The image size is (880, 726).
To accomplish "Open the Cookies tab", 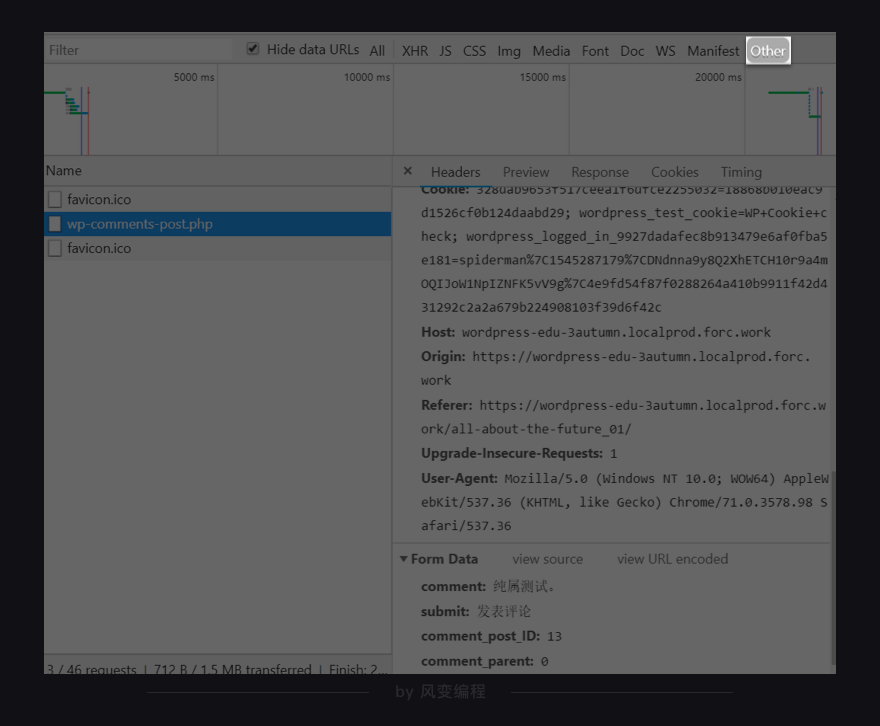I will click(x=675, y=172).
